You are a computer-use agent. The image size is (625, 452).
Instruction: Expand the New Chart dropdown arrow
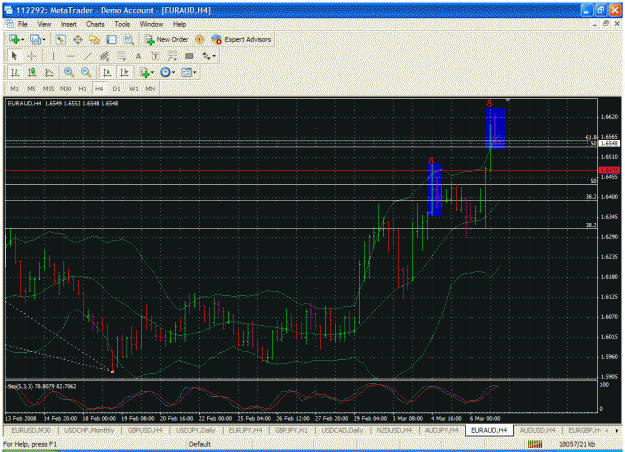click(23, 39)
